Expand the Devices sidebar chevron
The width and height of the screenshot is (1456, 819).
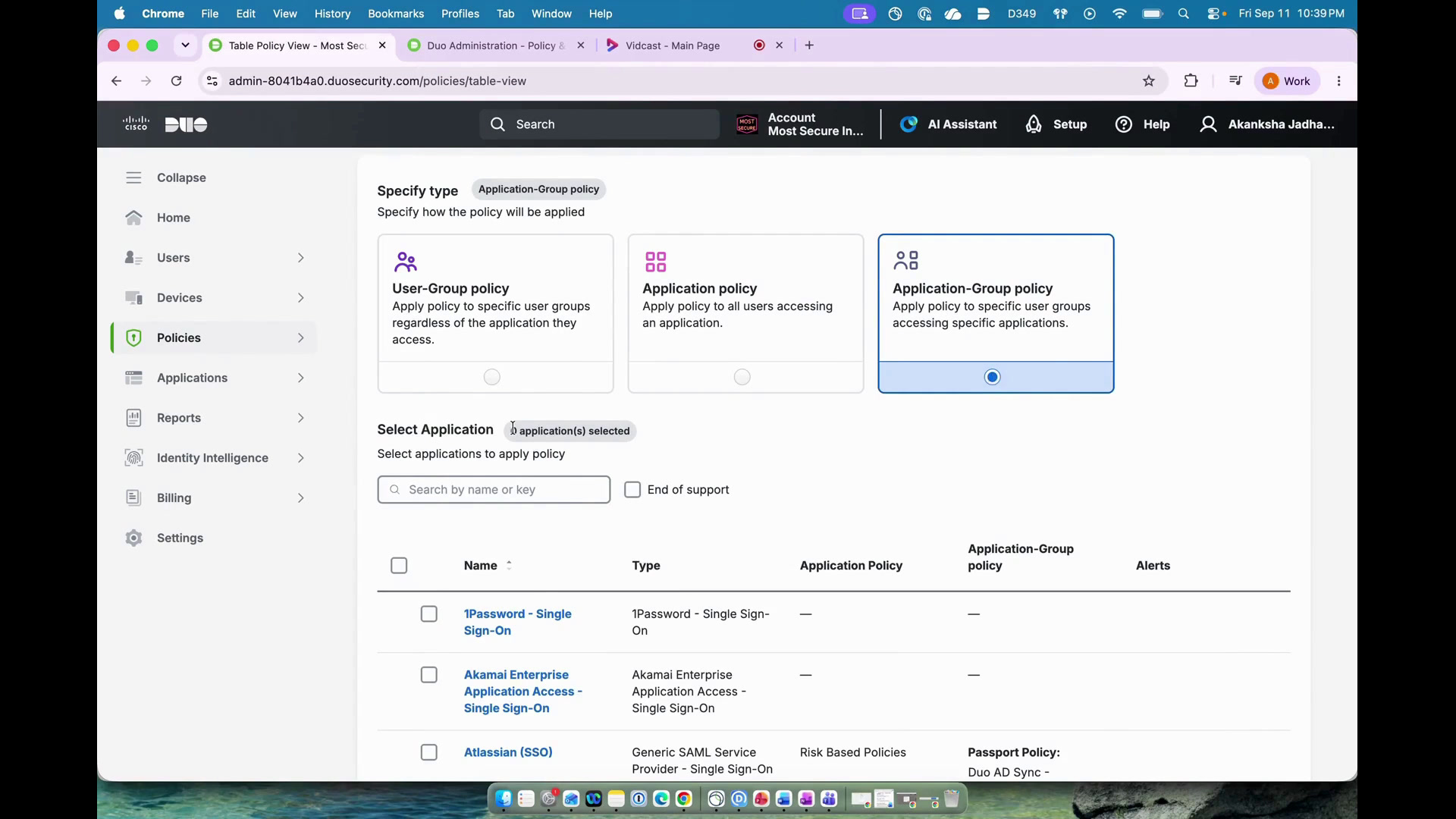[301, 298]
